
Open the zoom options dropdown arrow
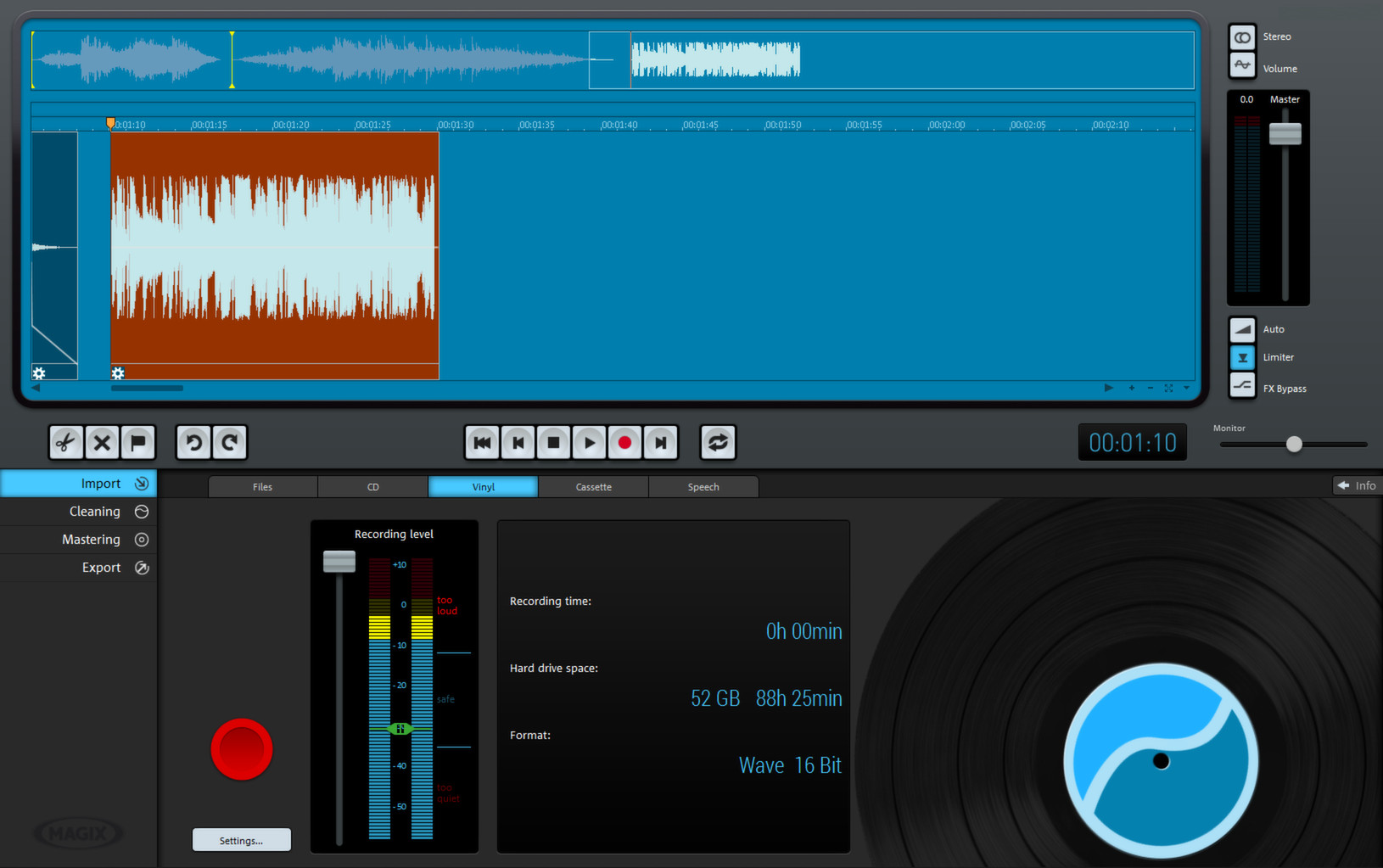click(x=1186, y=388)
